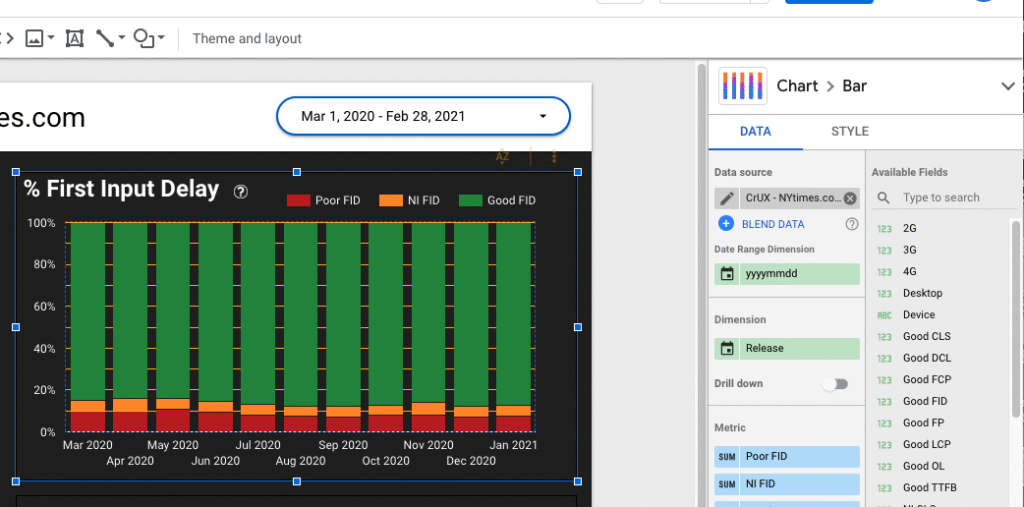
Task: Open Theme and layout
Action: pos(247,39)
